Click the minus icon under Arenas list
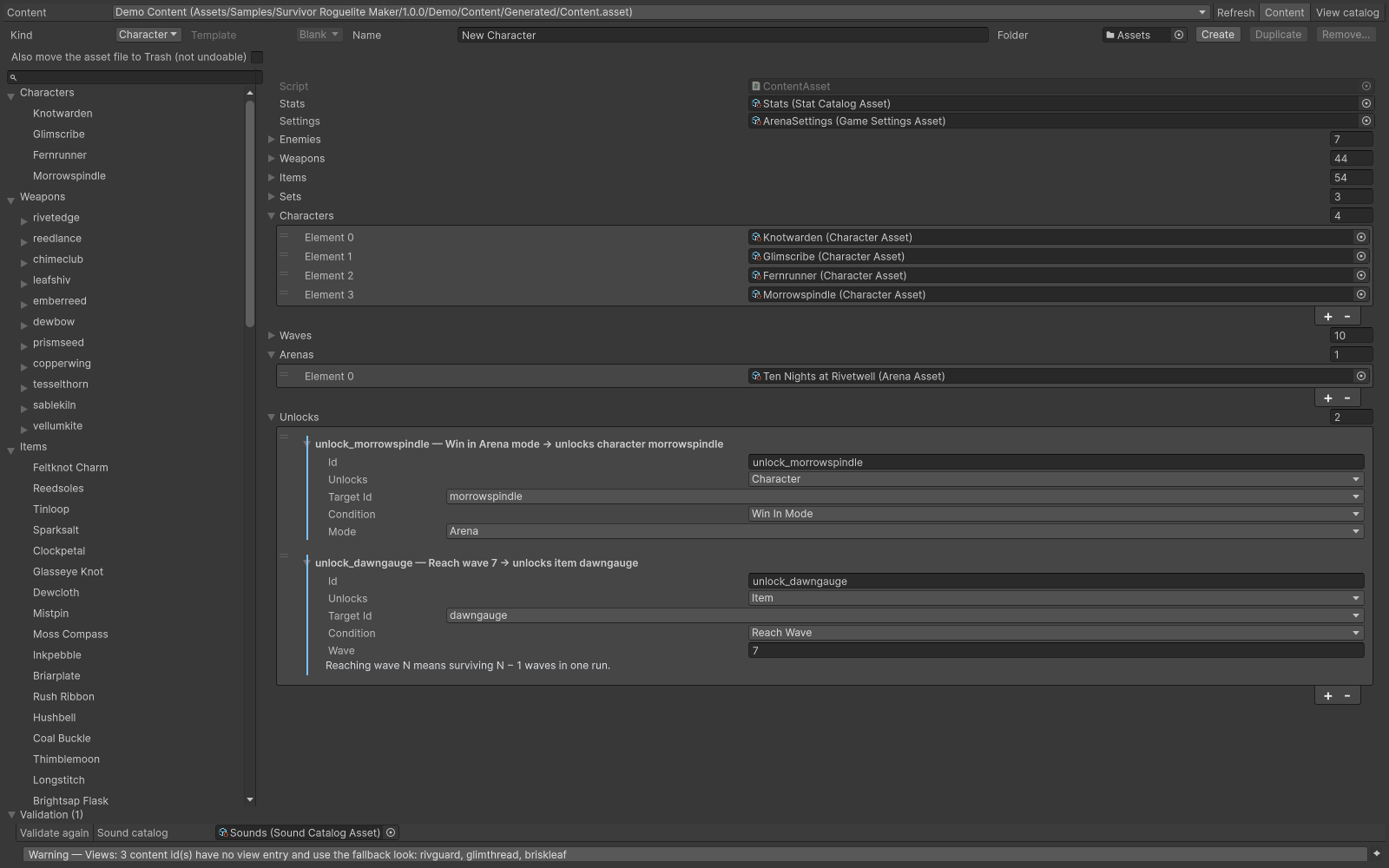 pyautogui.click(x=1347, y=398)
